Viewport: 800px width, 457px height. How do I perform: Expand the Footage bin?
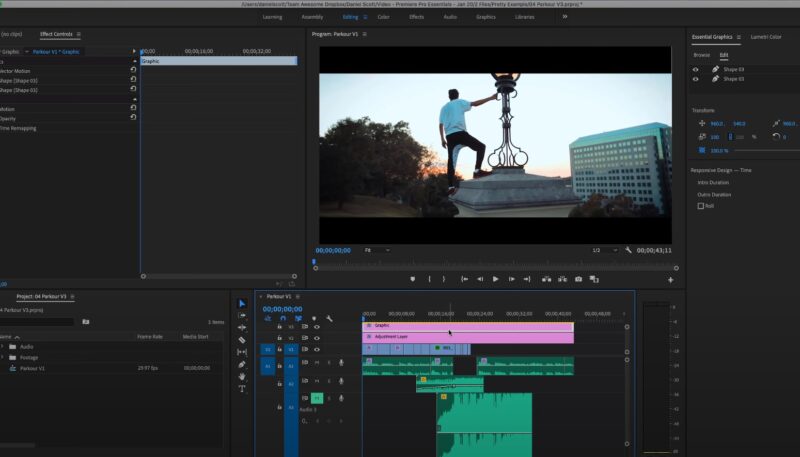pos(3,358)
